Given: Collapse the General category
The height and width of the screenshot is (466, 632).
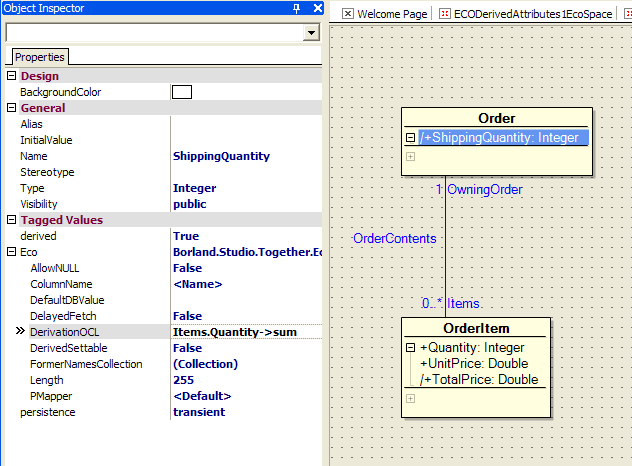Looking at the screenshot, I should (12, 108).
